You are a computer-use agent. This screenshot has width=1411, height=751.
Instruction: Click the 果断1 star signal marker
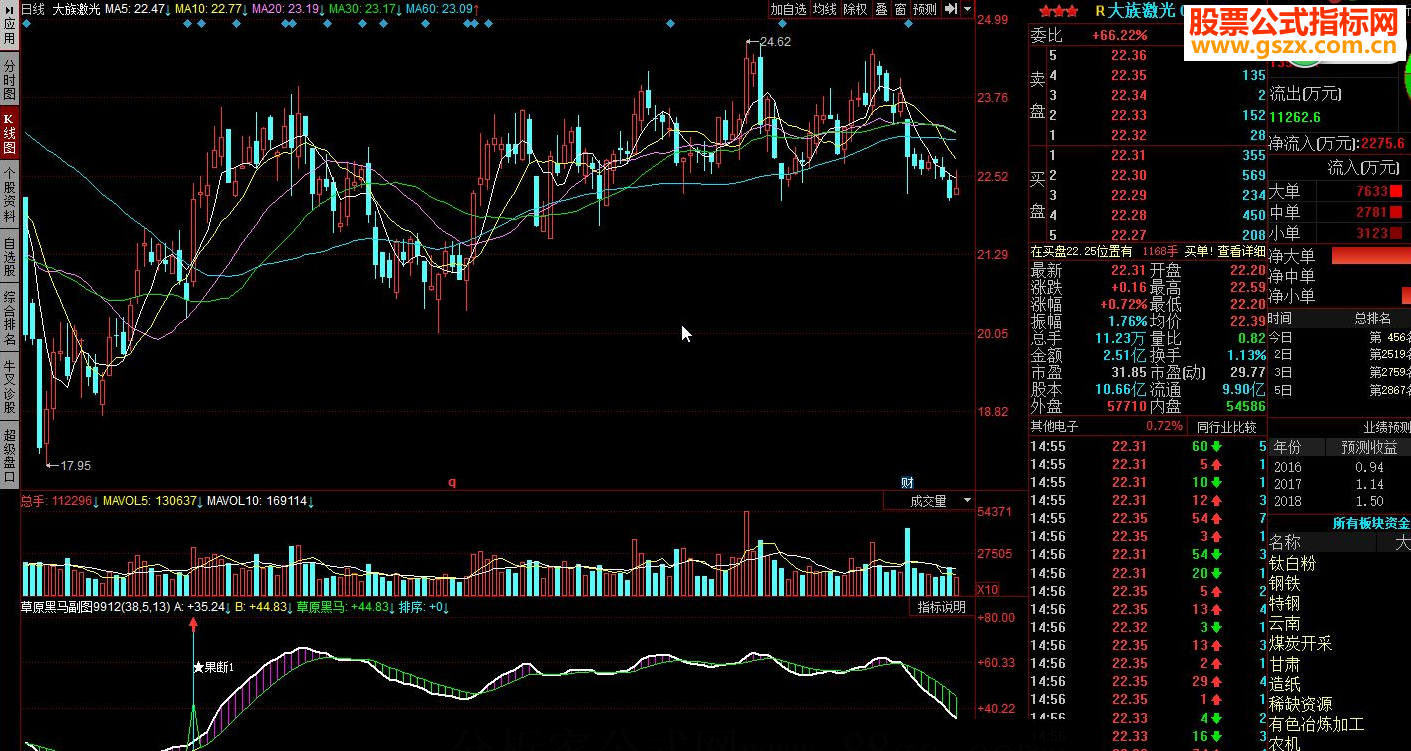[213, 667]
